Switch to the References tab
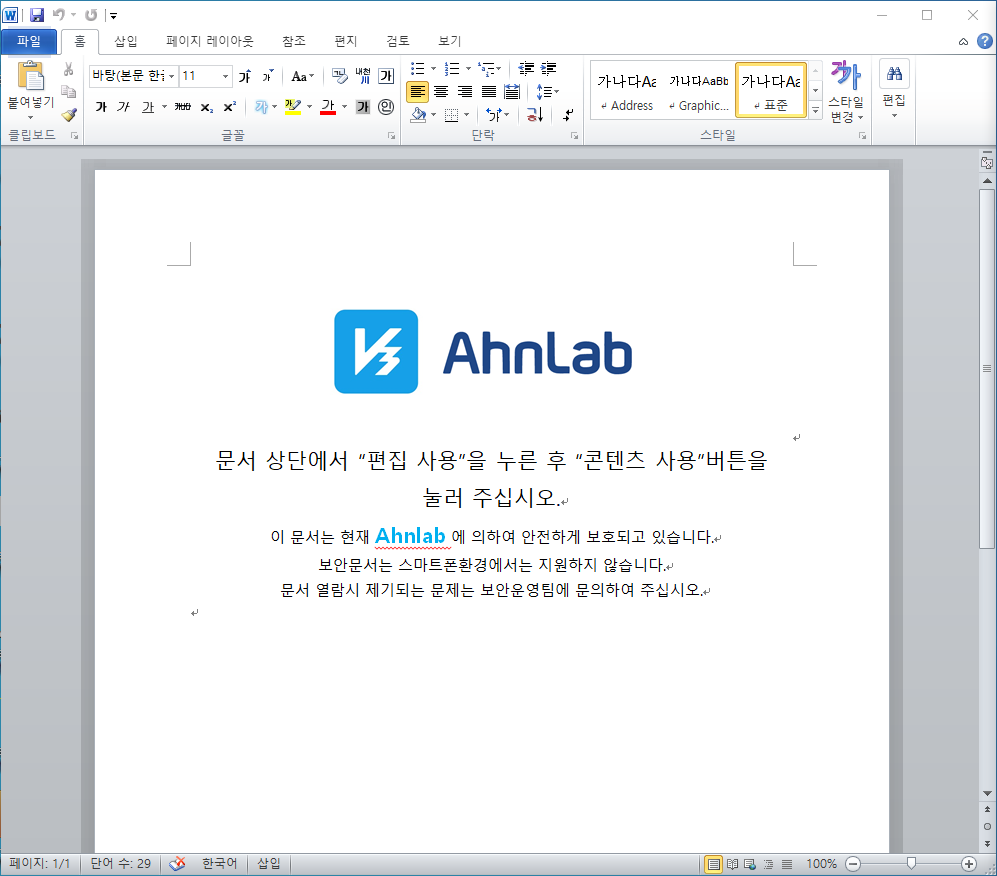 [x=294, y=41]
